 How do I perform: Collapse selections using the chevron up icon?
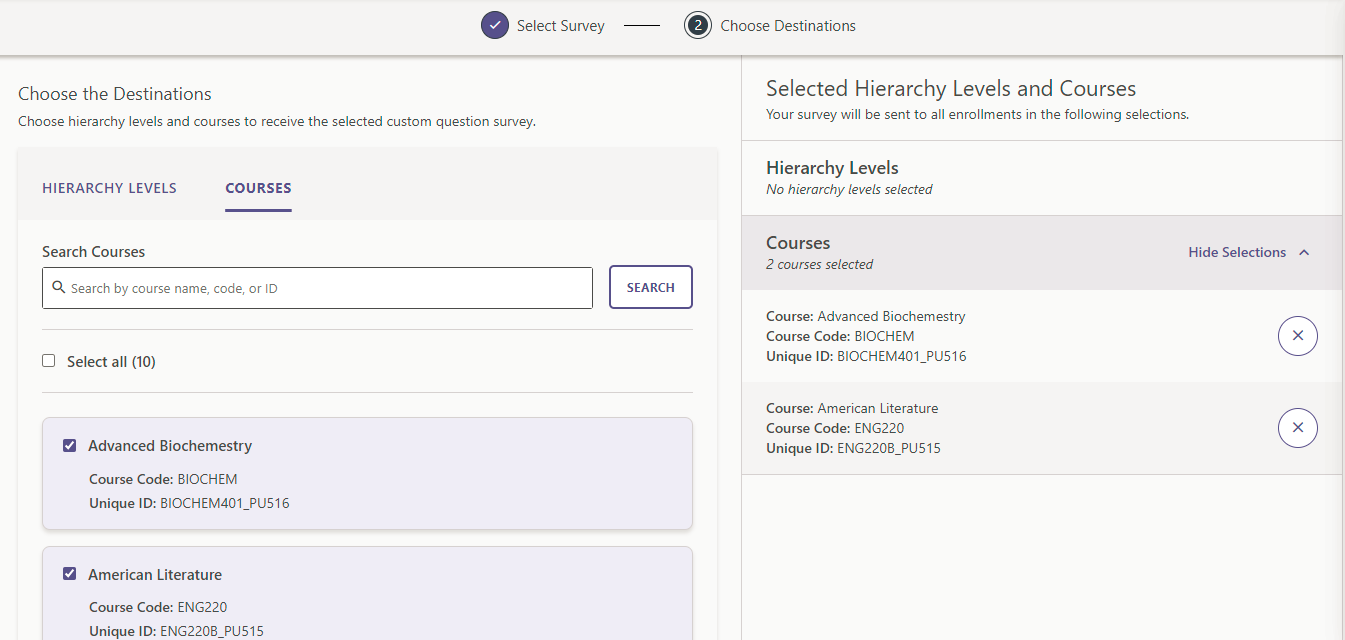tap(1304, 253)
